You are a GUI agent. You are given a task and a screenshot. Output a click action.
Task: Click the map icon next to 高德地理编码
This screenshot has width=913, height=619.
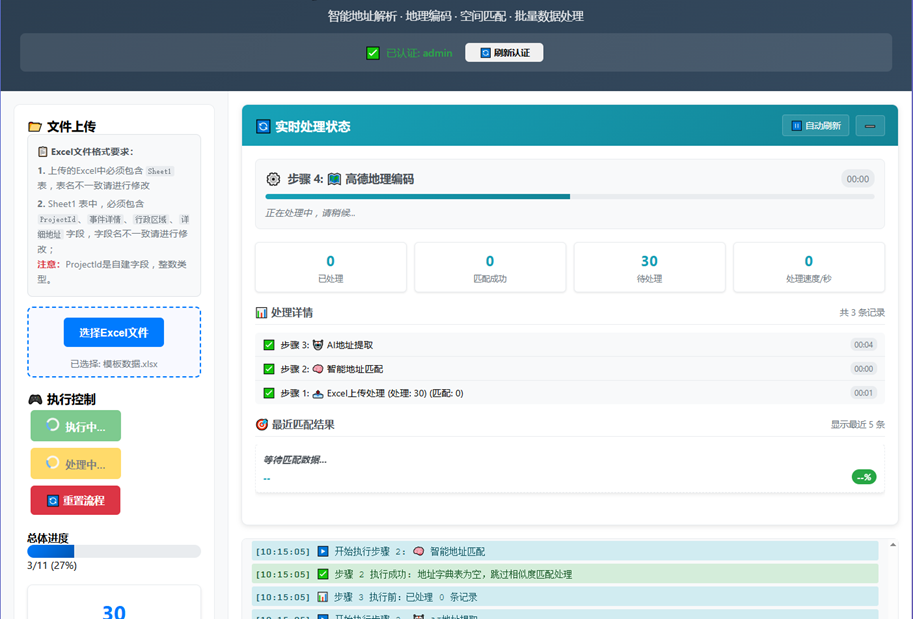334,179
